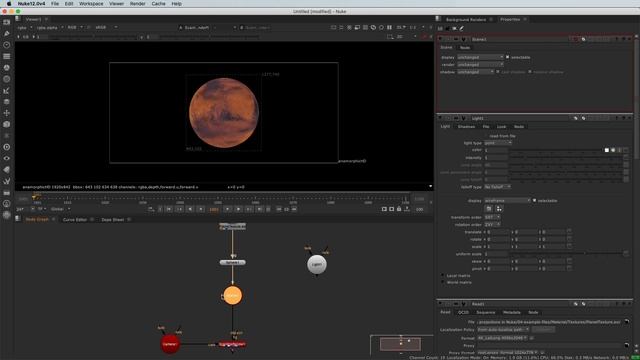Open the Keyer nodes icon

point(7,91)
